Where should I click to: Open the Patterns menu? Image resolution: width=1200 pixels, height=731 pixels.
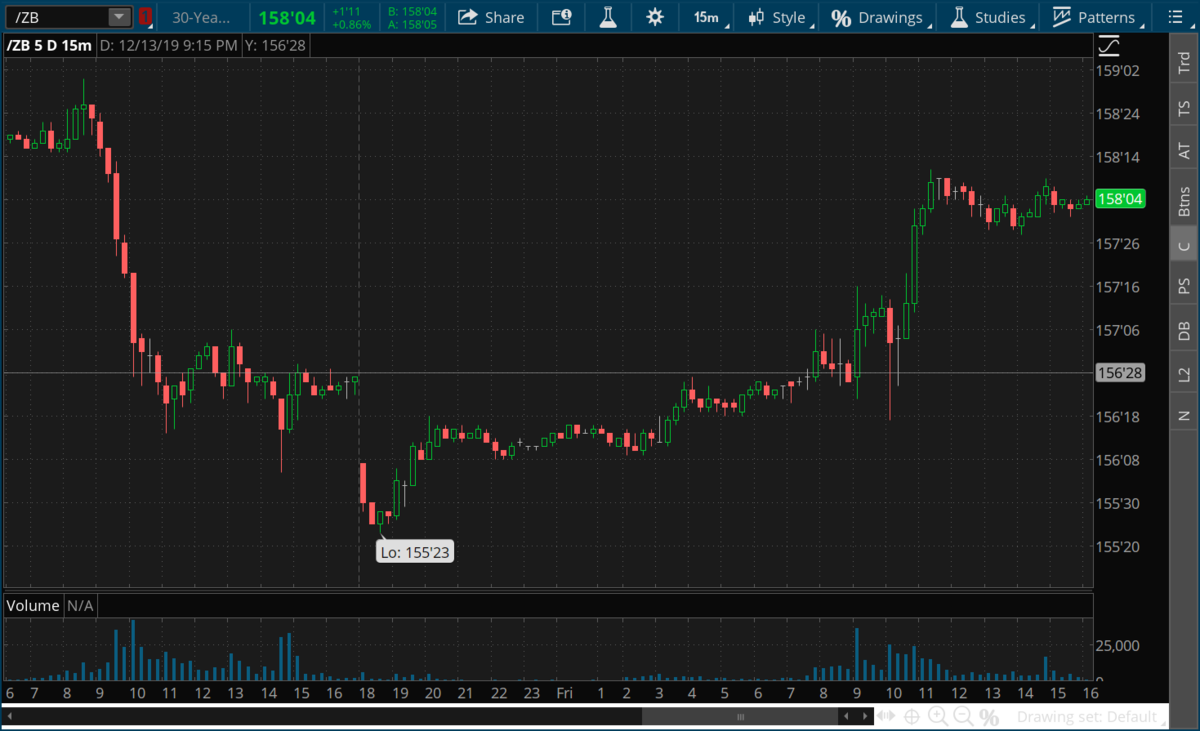click(x=1096, y=17)
